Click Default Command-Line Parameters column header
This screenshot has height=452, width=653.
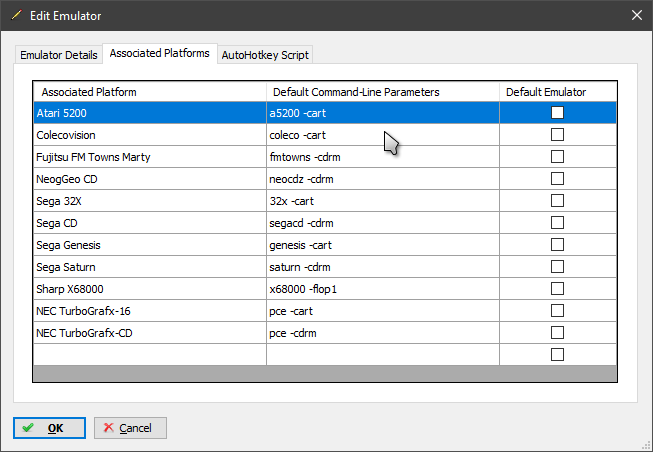click(x=383, y=92)
